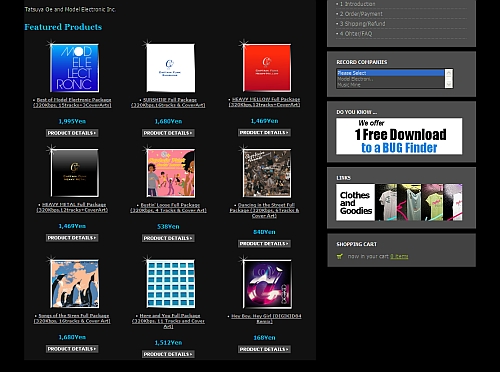The image size is (500, 372).
Task: Click Product Details for the SUNSHINE package
Action: click(x=168, y=133)
